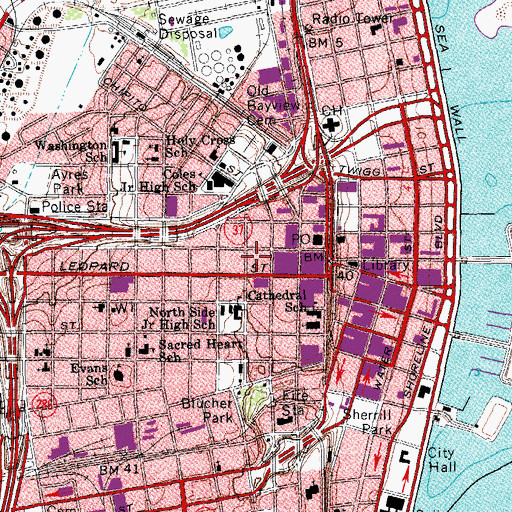Click the Sherrill Park label
The width and height of the screenshot is (512, 512).
[367, 422]
